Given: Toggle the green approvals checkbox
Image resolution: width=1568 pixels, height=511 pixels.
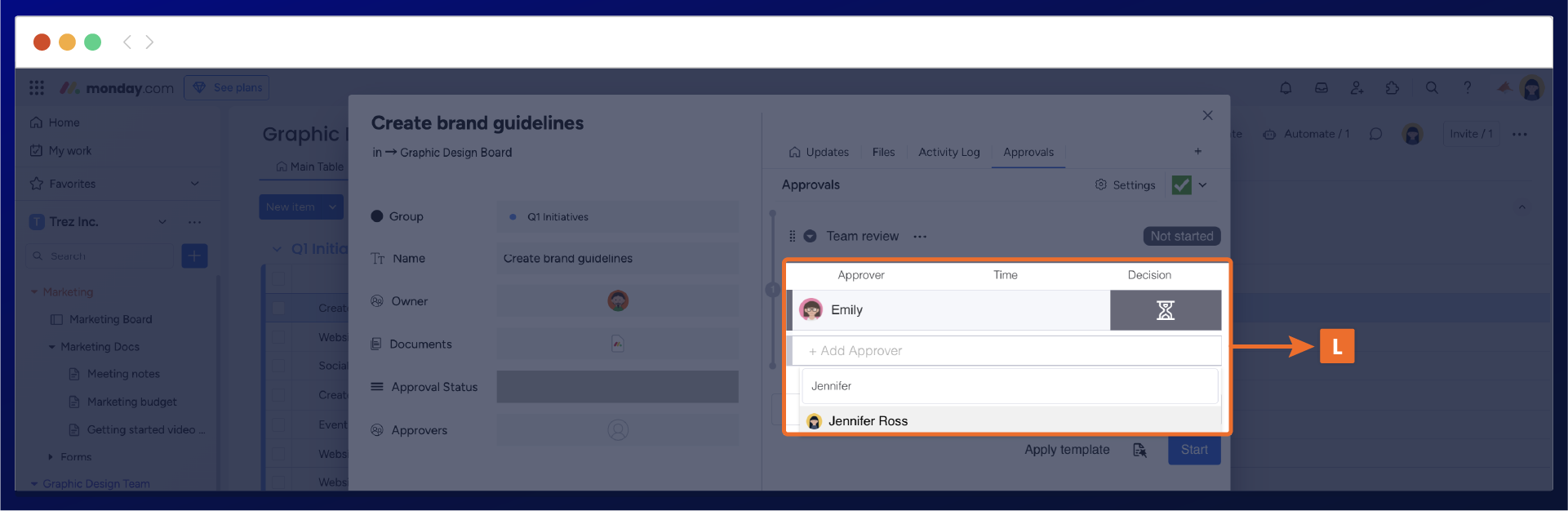Looking at the screenshot, I should coord(1181,185).
